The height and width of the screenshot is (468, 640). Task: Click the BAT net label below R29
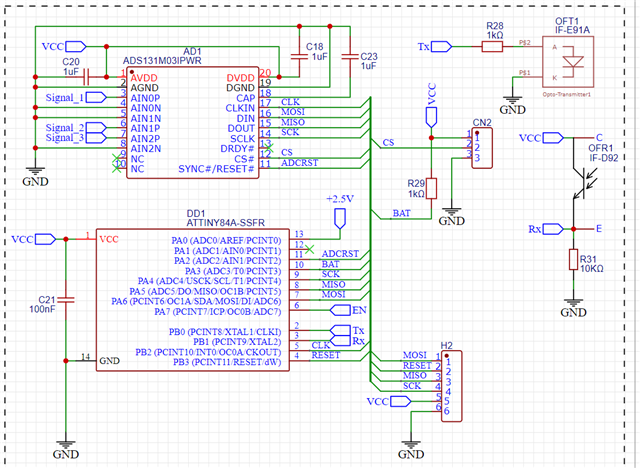pos(401,213)
